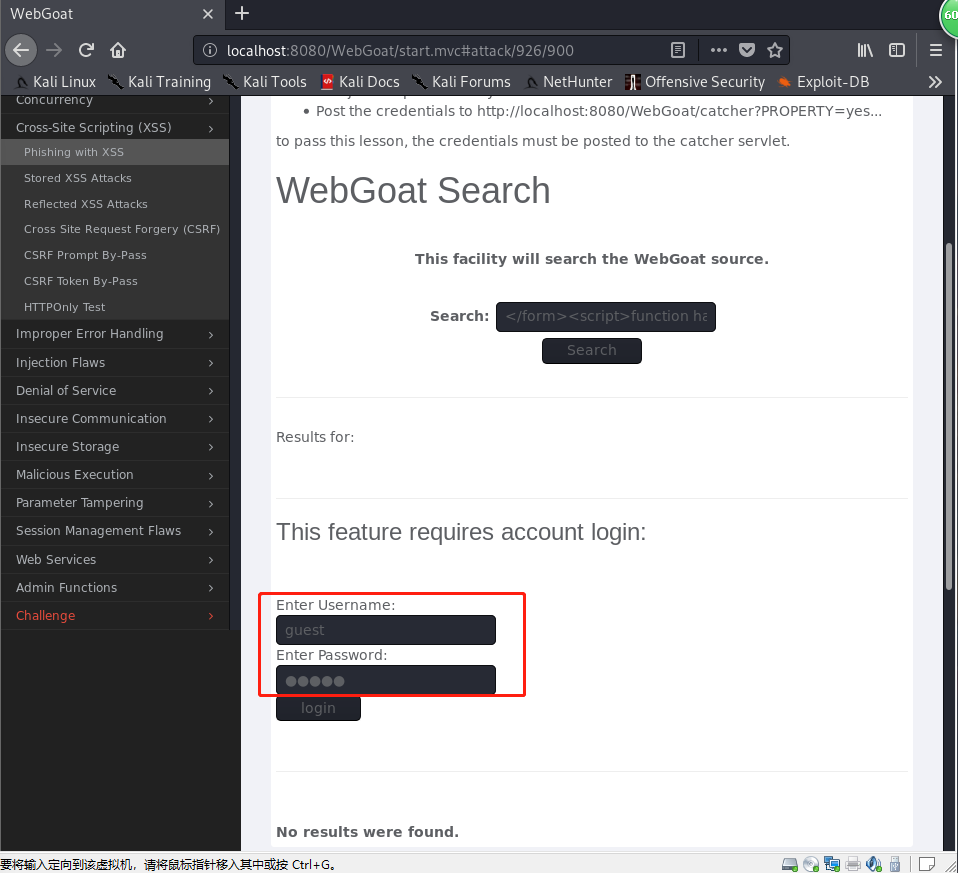Expand Parameter Tampering category

pos(115,503)
